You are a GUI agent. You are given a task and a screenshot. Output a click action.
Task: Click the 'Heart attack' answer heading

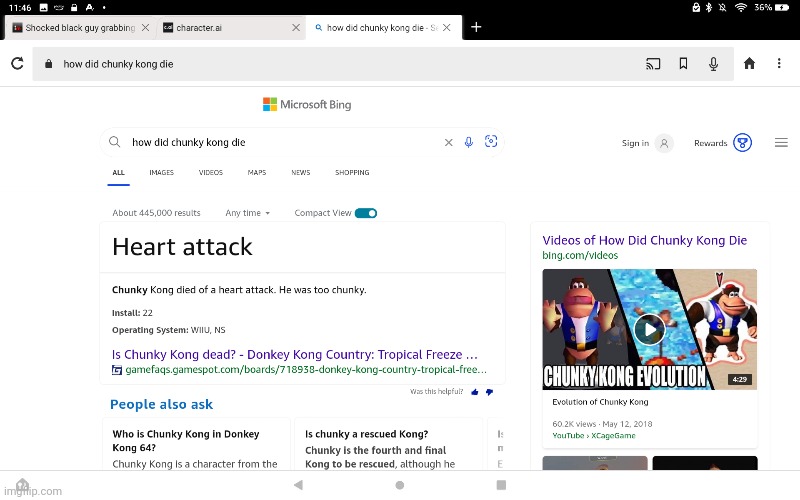pyautogui.click(x=182, y=247)
